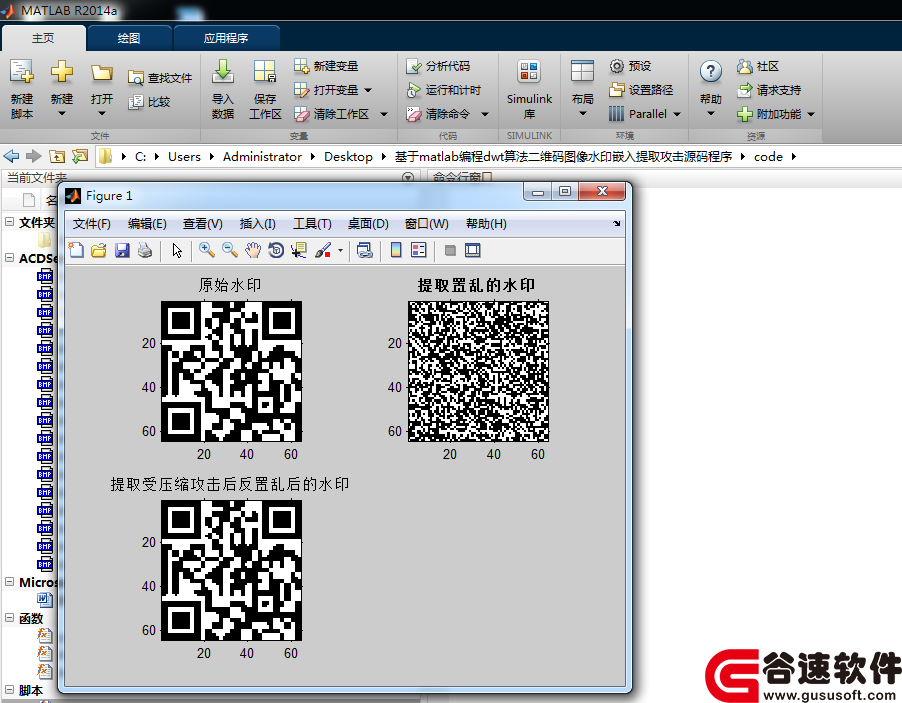Screen dimensions: 902x703
Task: Select code folder in the address path
Action: (768, 156)
